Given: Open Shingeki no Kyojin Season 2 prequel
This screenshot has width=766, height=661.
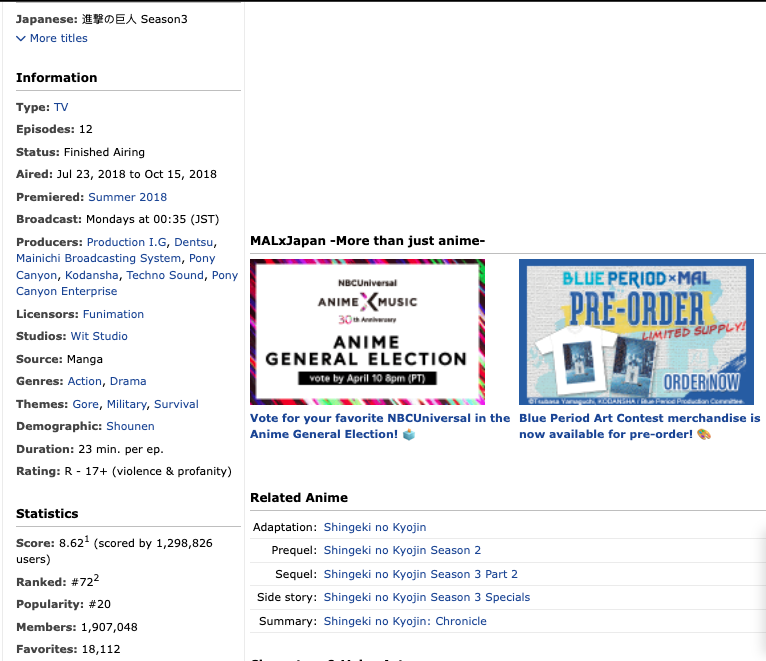Looking at the screenshot, I should tap(402, 550).
